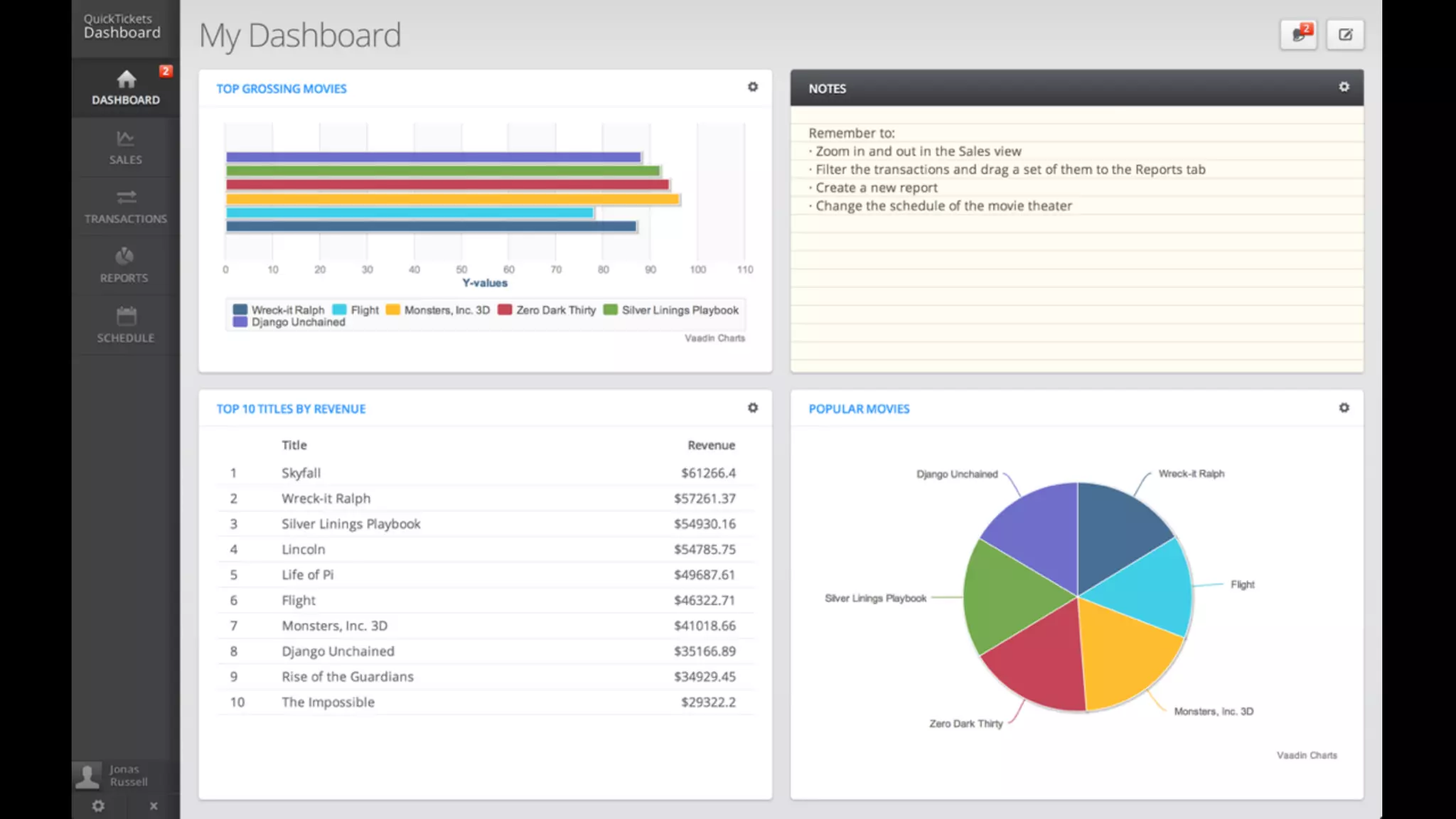Open notifications with red badge
Image resolution: width=1456 pixels, height=819 pixels.
pyautogui.click(x=1298, y=35)
